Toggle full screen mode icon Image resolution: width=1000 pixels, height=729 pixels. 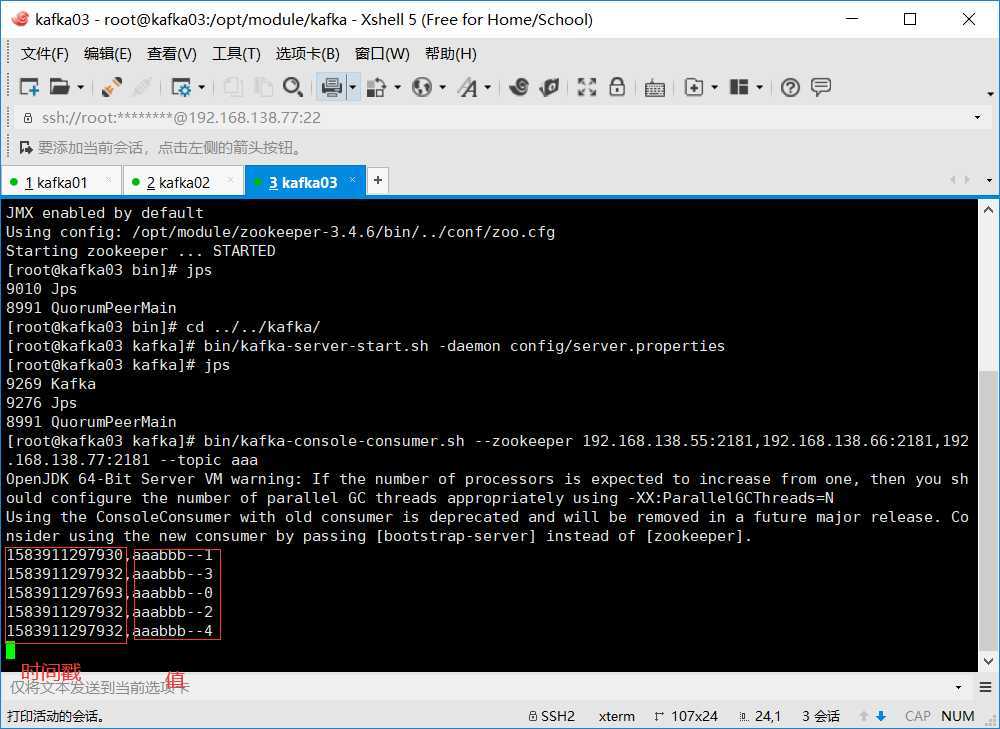pyautogui.click(x=587, y=87)
